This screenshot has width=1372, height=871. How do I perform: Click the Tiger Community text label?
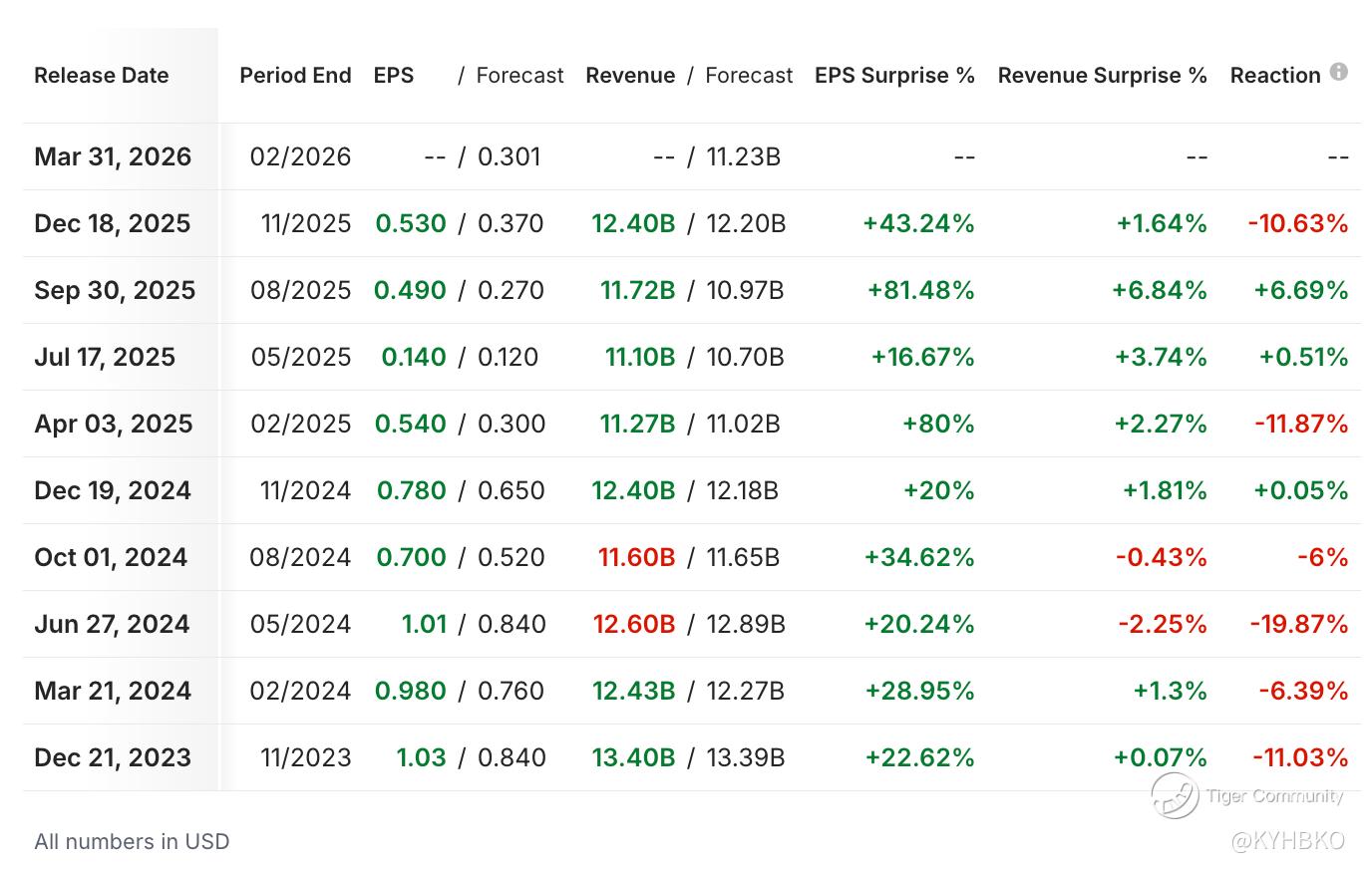(x=1274, y=795)
